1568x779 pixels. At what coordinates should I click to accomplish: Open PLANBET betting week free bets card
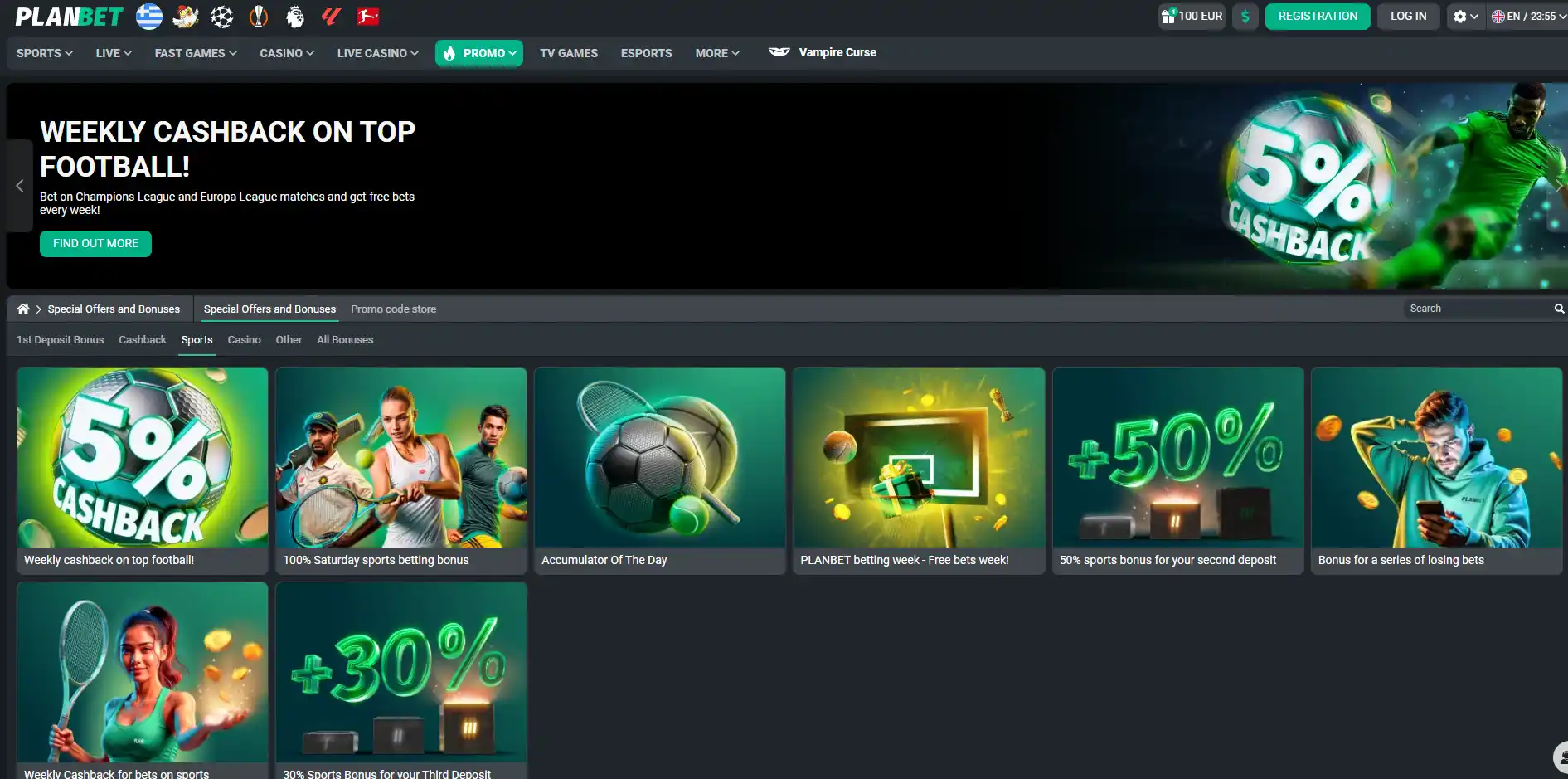(x=919, y=470)
